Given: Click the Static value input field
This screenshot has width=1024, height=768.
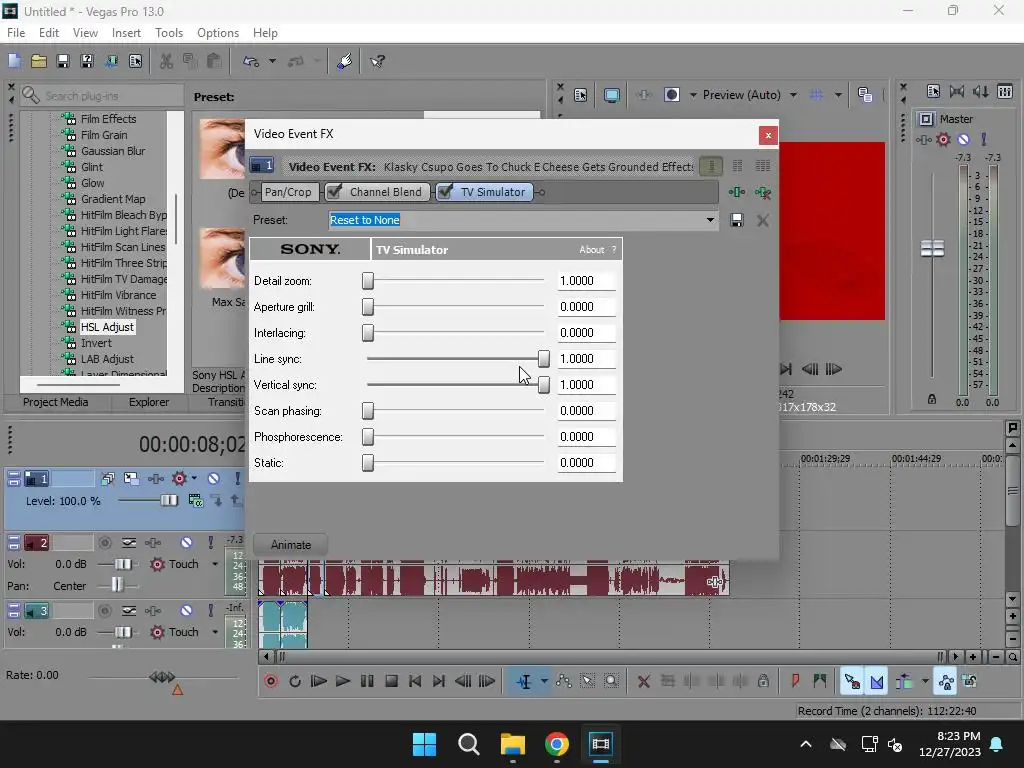Looking at the screenshot, I should click(x=586, y=463).
